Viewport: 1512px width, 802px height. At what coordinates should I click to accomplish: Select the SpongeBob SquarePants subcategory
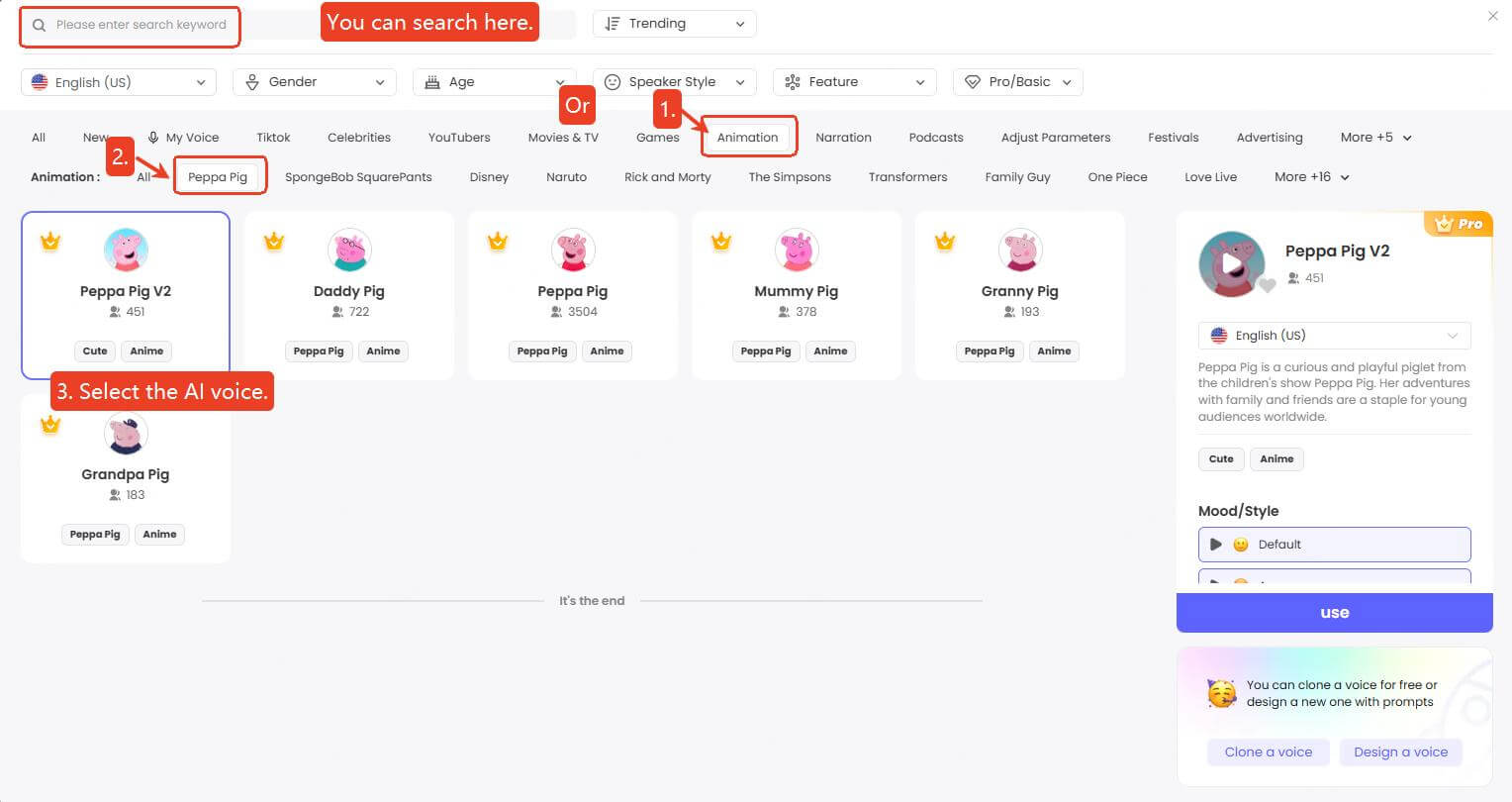358,177
